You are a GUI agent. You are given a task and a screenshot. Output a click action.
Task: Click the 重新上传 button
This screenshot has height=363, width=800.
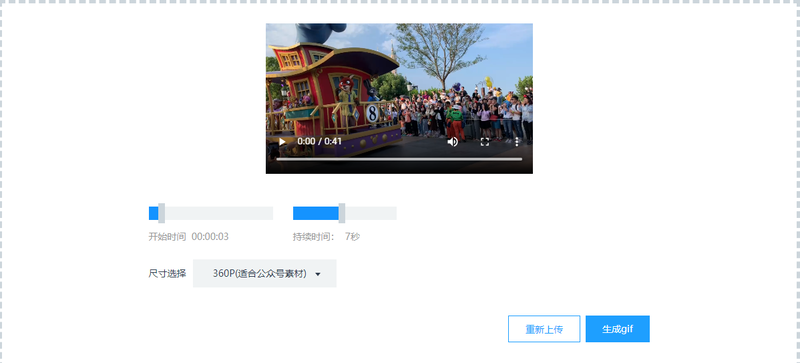544,329
